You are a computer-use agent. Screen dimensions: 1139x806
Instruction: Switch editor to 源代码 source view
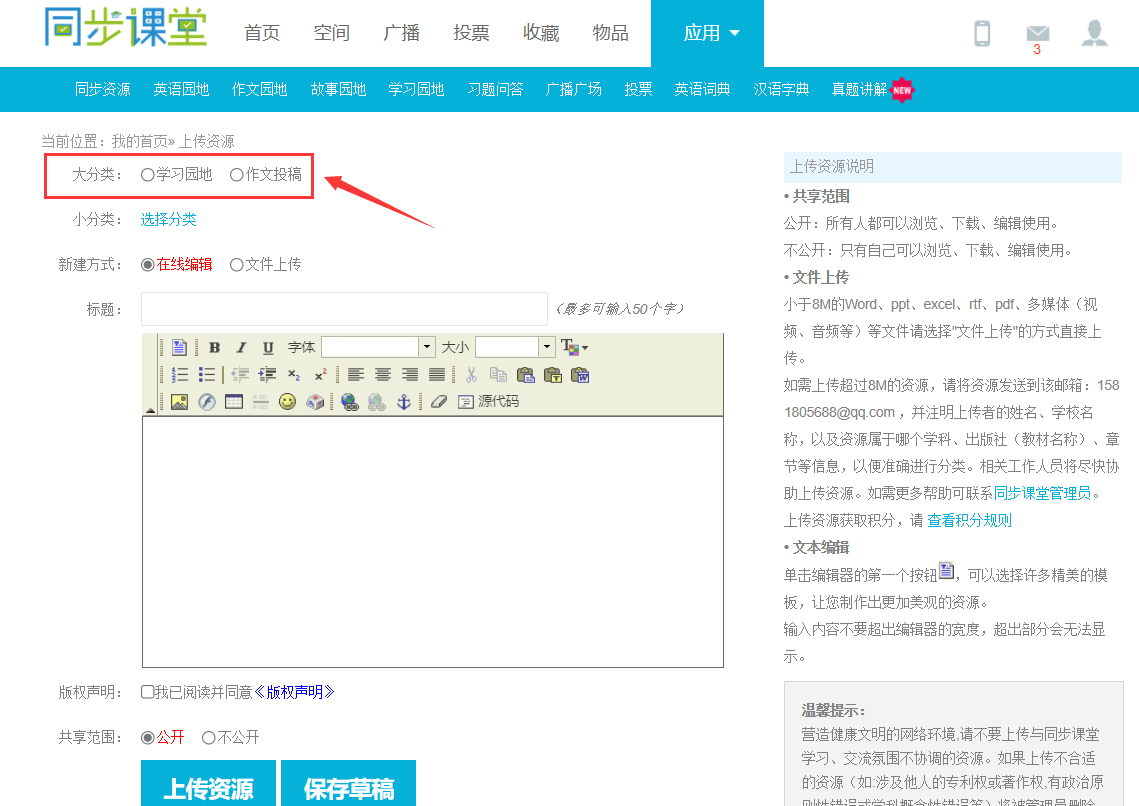488,402
